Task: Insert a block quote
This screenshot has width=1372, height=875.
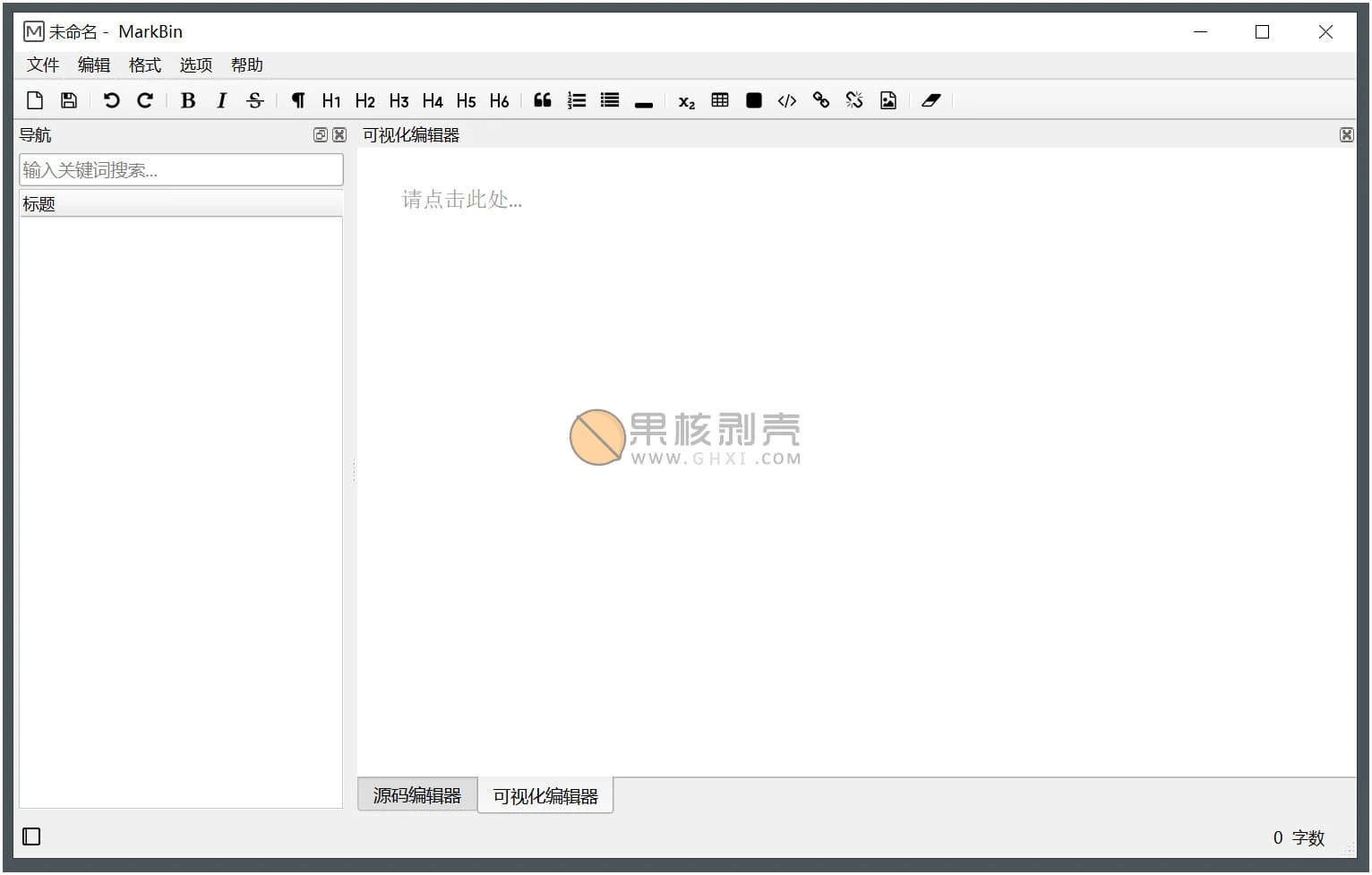Action: click(543, 100)
